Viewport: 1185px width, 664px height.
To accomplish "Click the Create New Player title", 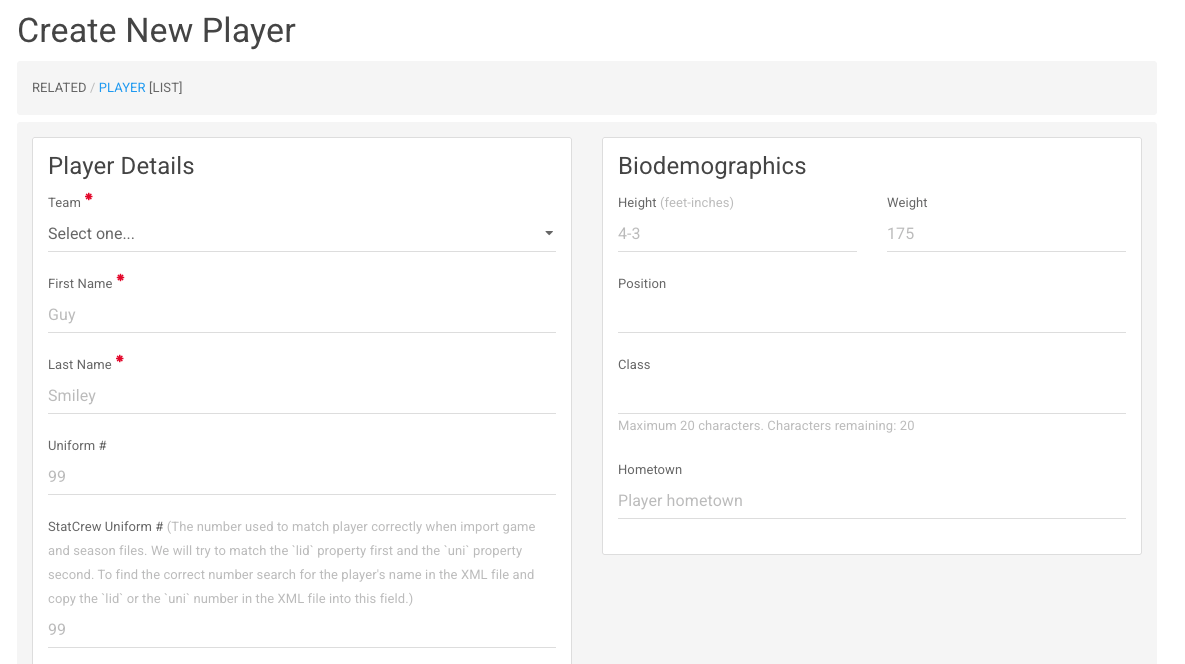I will pyautogui.click(x=156, y=30).
